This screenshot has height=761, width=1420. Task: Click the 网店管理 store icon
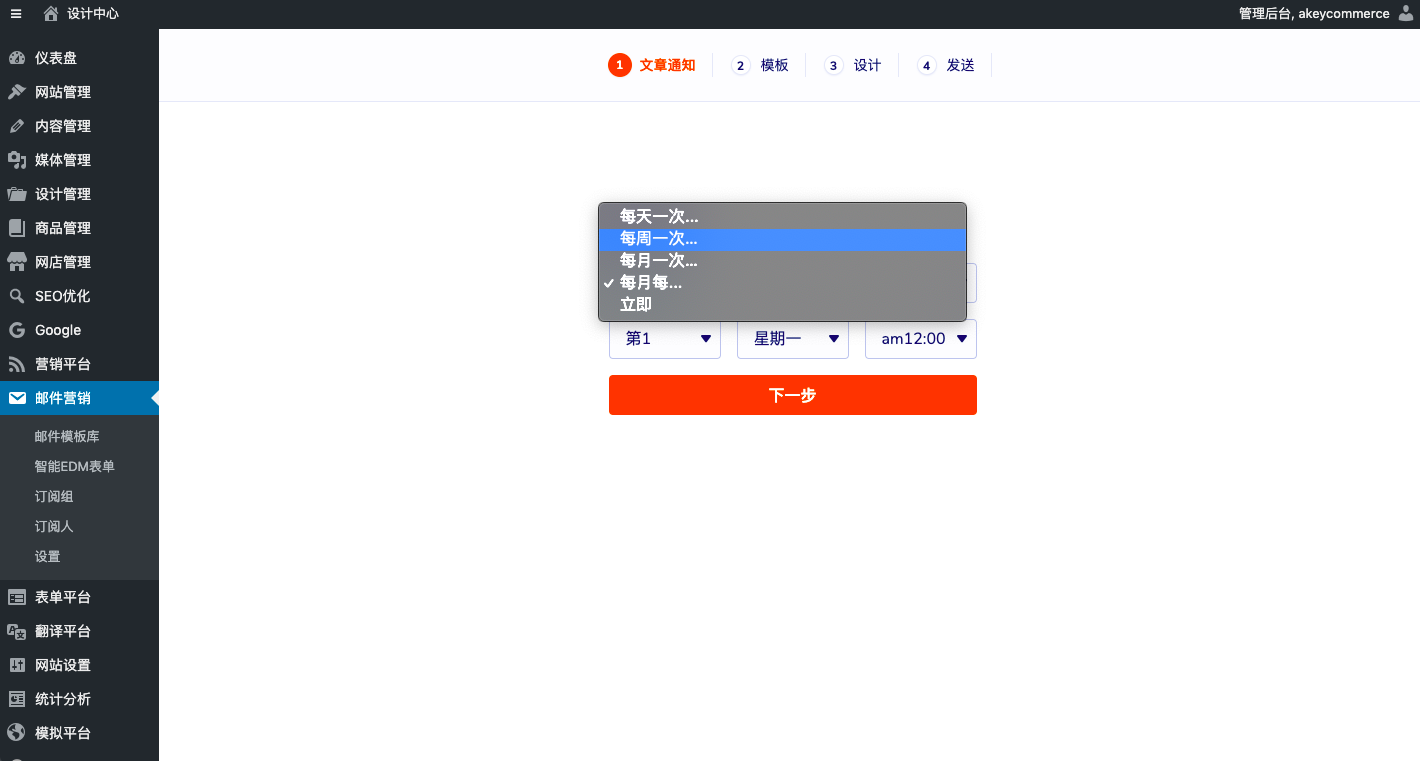pos(17,262)
